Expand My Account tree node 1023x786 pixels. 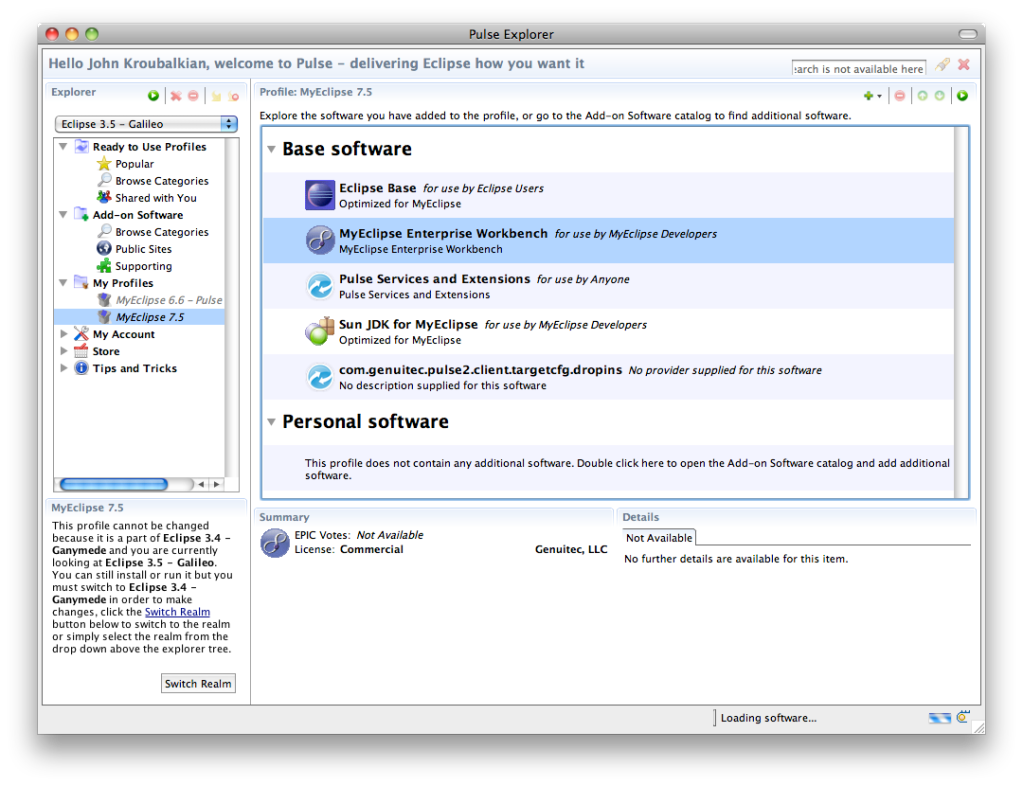coord(63,333)
